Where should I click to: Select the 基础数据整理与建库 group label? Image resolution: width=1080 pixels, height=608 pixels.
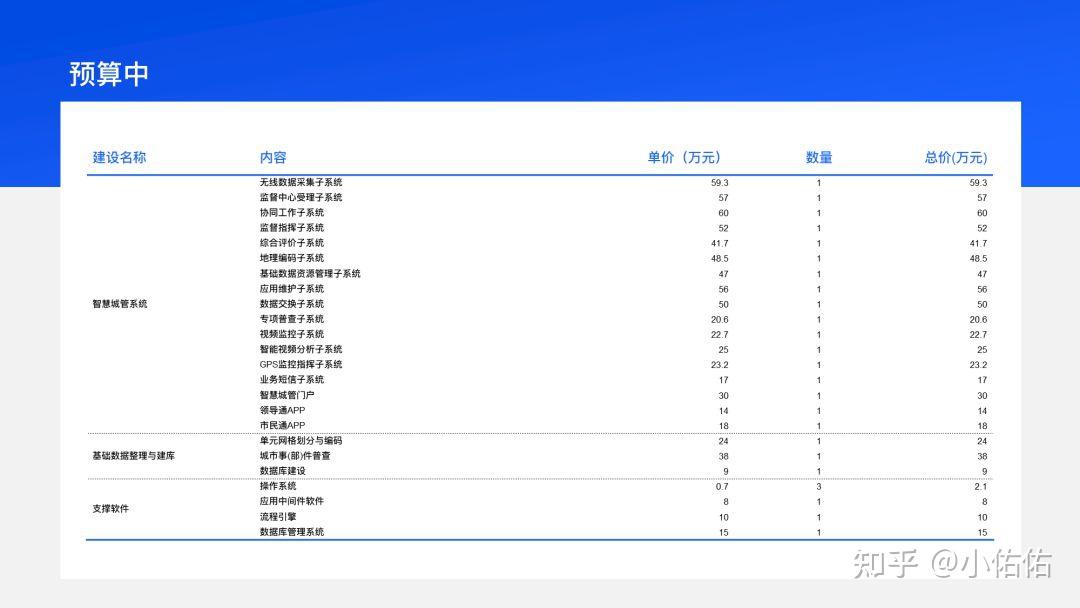[x=134, y=456]
